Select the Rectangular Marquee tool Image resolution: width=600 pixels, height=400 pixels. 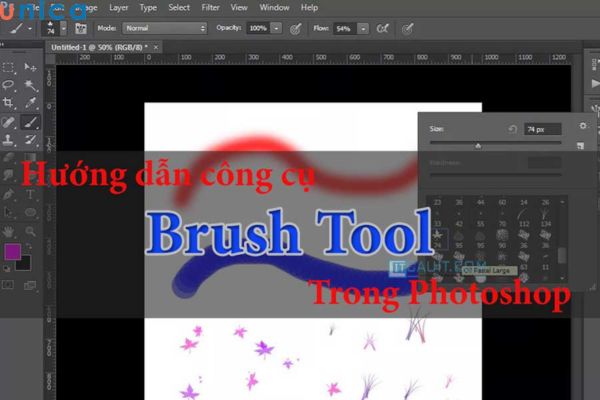coord(9,67)
